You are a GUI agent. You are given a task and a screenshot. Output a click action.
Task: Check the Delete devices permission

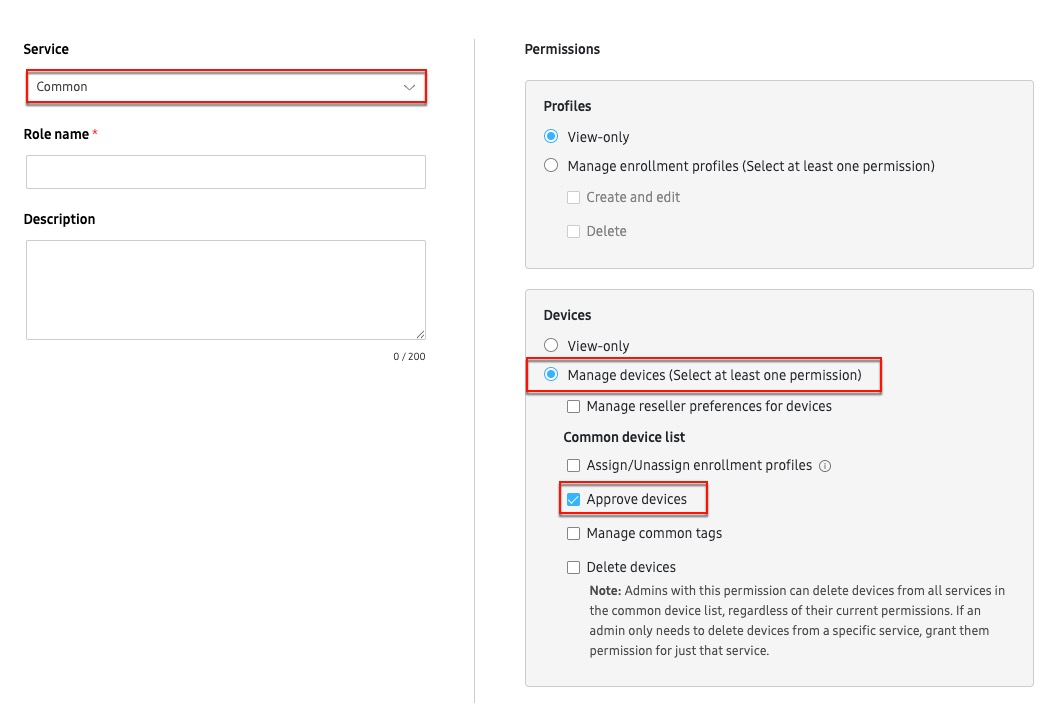click(x=573, y=567)
